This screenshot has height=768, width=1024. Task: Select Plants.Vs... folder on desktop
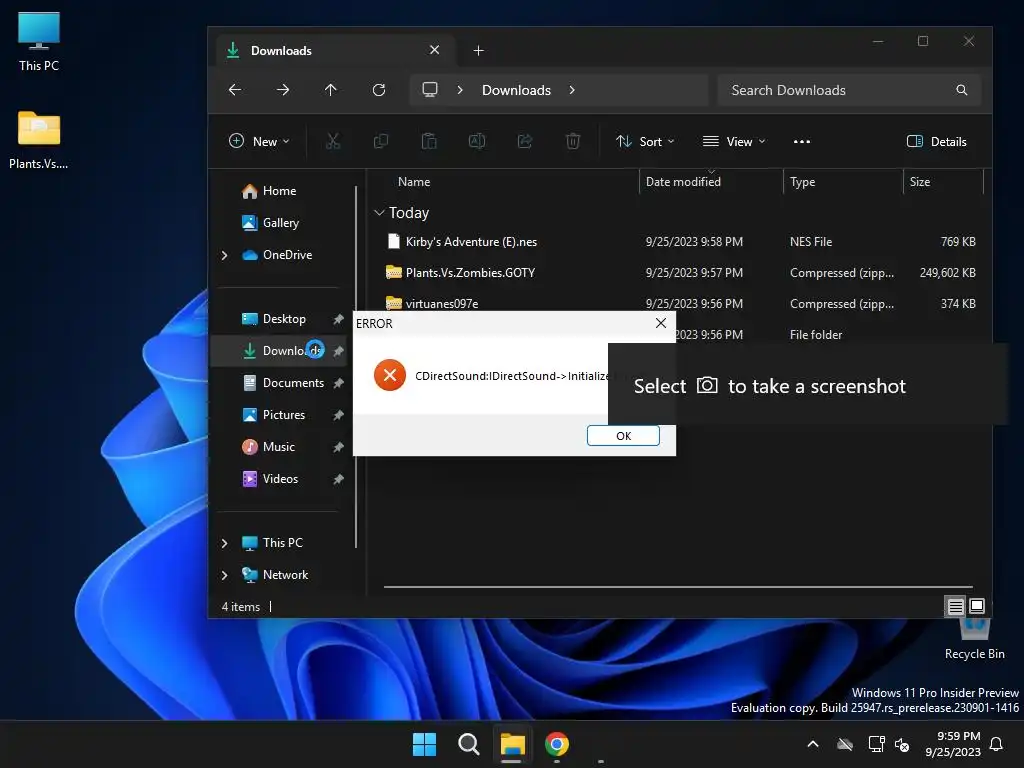[x=39, y=140]
